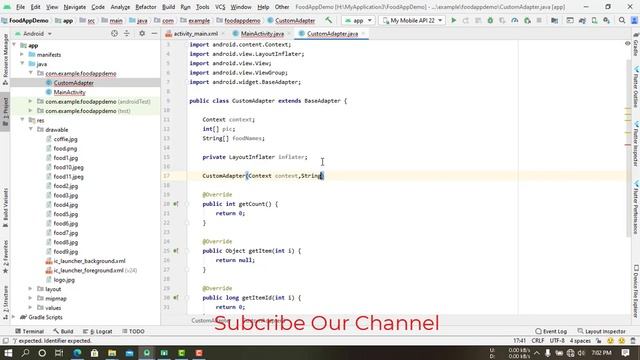Click UTF-8 encoding in status bar
Image resolution: width=640 pixels, height=360 pixels.
557,340
